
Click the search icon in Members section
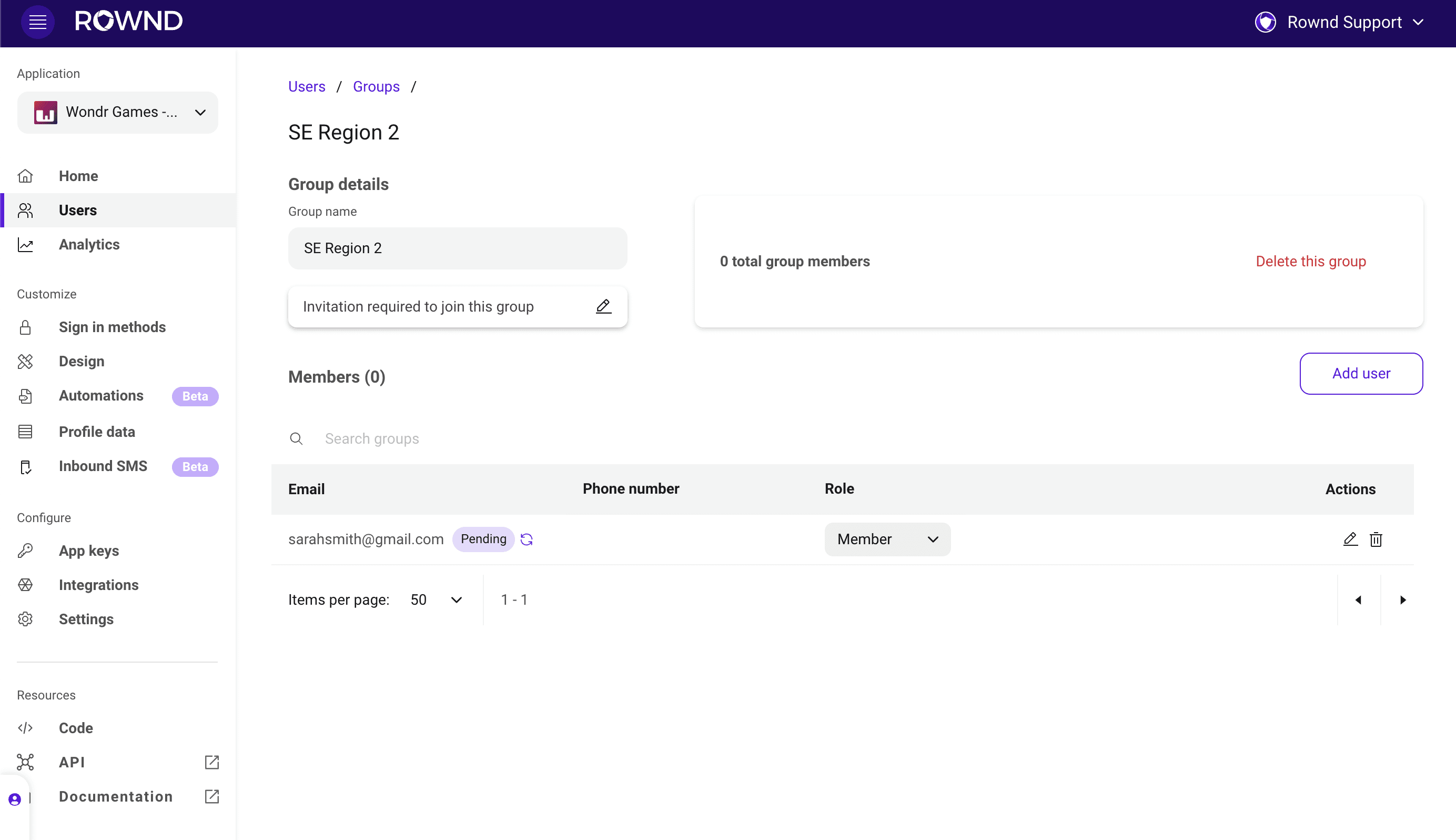(x=296, y=438)
